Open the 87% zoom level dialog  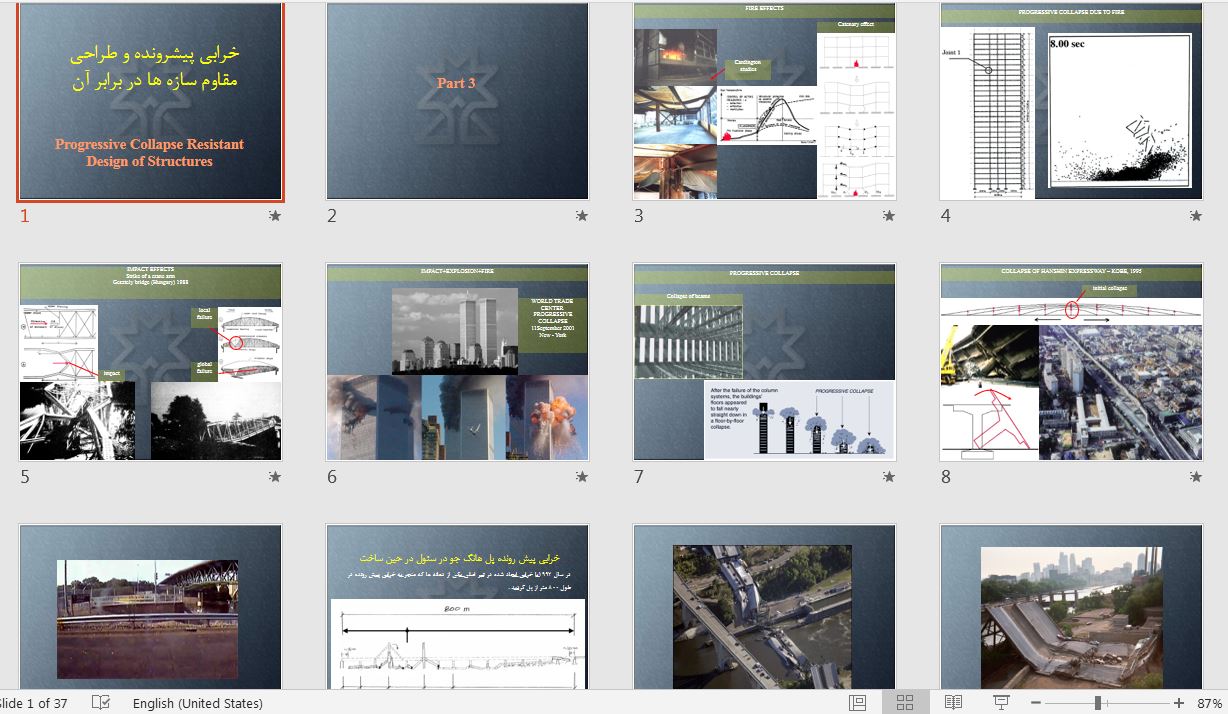(1209, 703)
